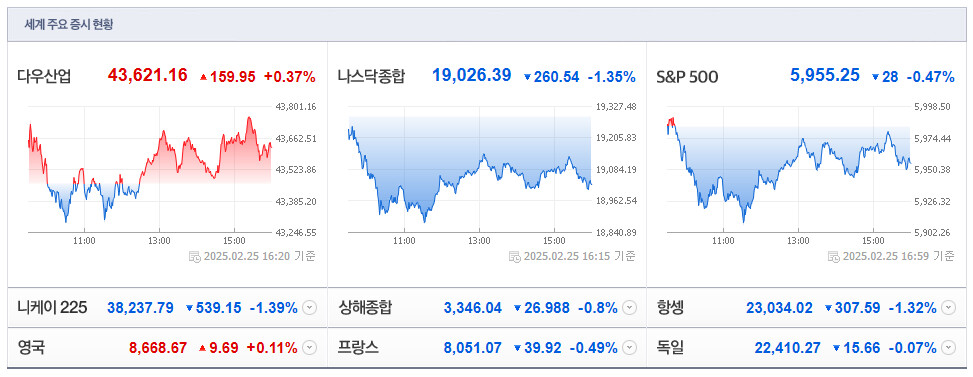Screen dimensions: 973x377
Task: Click the S&P 500 blue down-arrow indicator
Action: point(875,78)
